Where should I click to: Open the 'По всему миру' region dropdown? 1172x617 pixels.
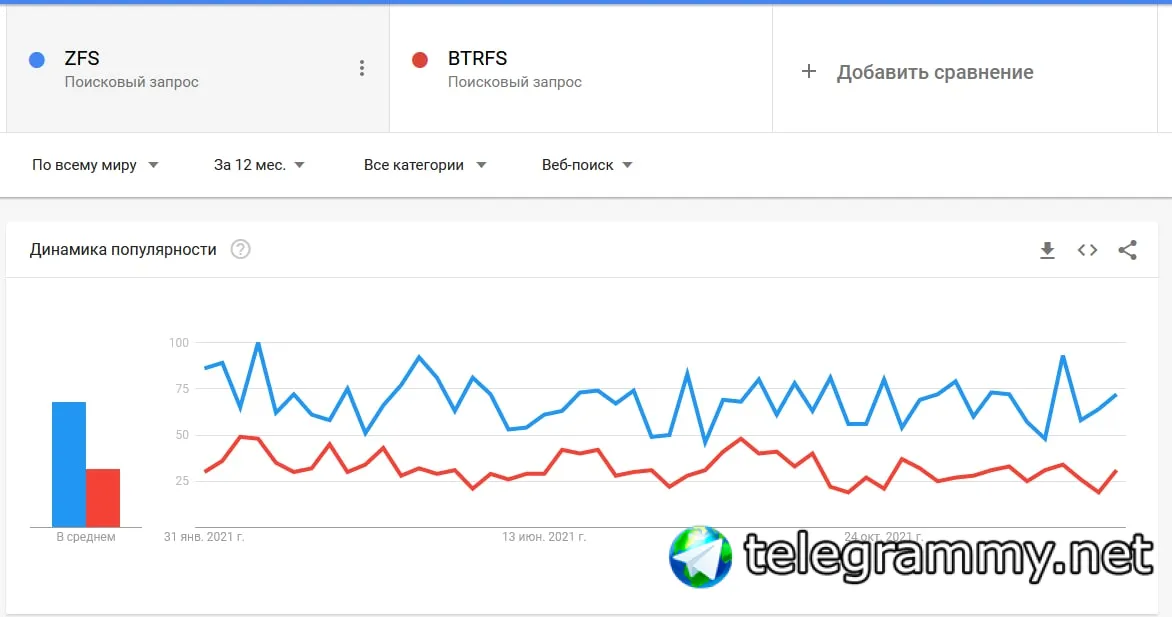click(95, 165)
